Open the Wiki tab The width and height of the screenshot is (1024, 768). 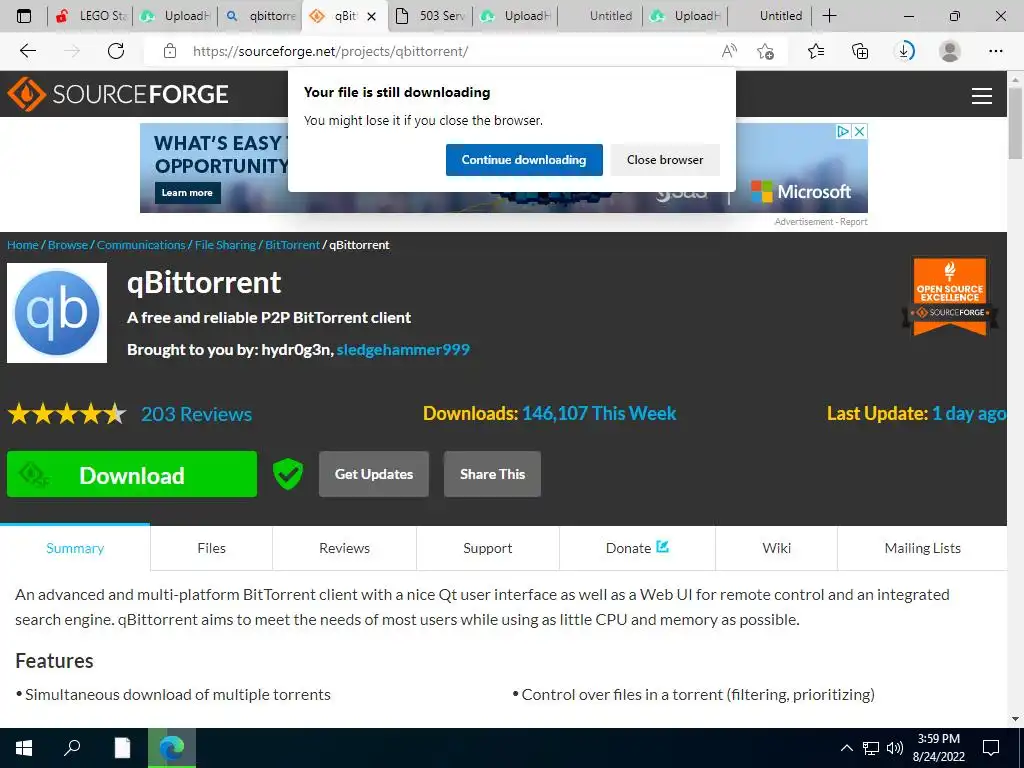click(776, 548)
